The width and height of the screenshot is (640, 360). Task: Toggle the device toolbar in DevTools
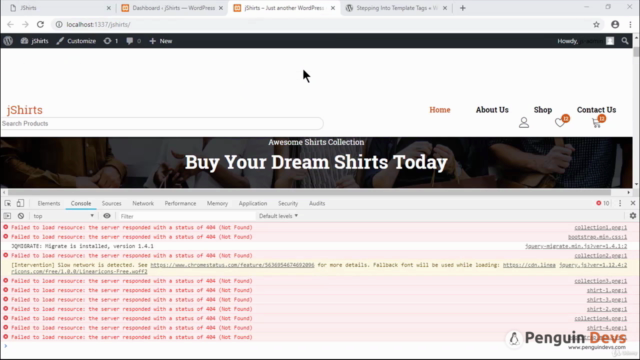coord(20,203)
